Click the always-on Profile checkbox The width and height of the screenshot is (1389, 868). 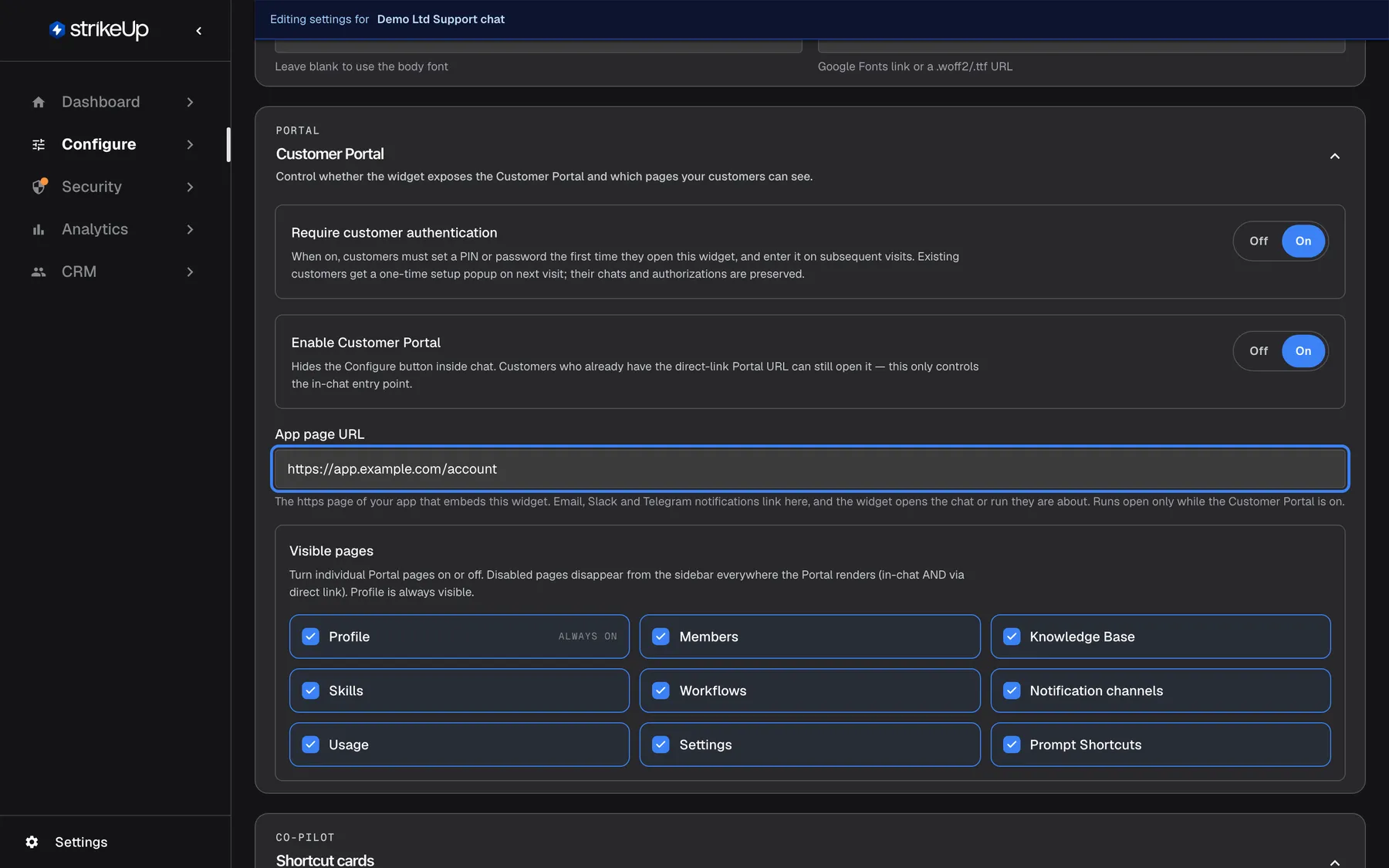pos(310,637)
